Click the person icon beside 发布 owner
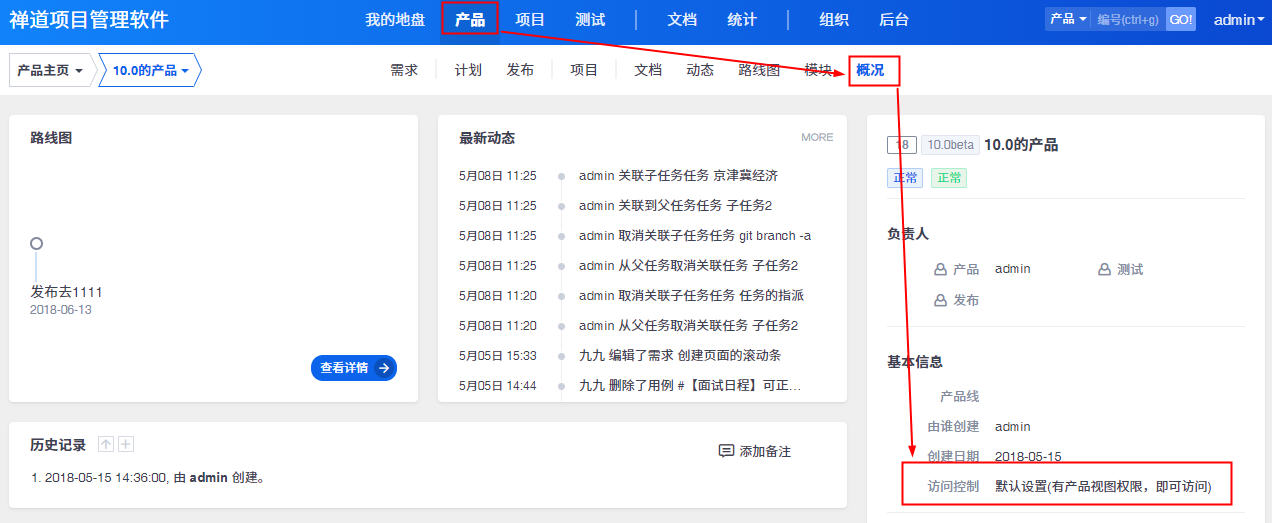 coord(940,300)
